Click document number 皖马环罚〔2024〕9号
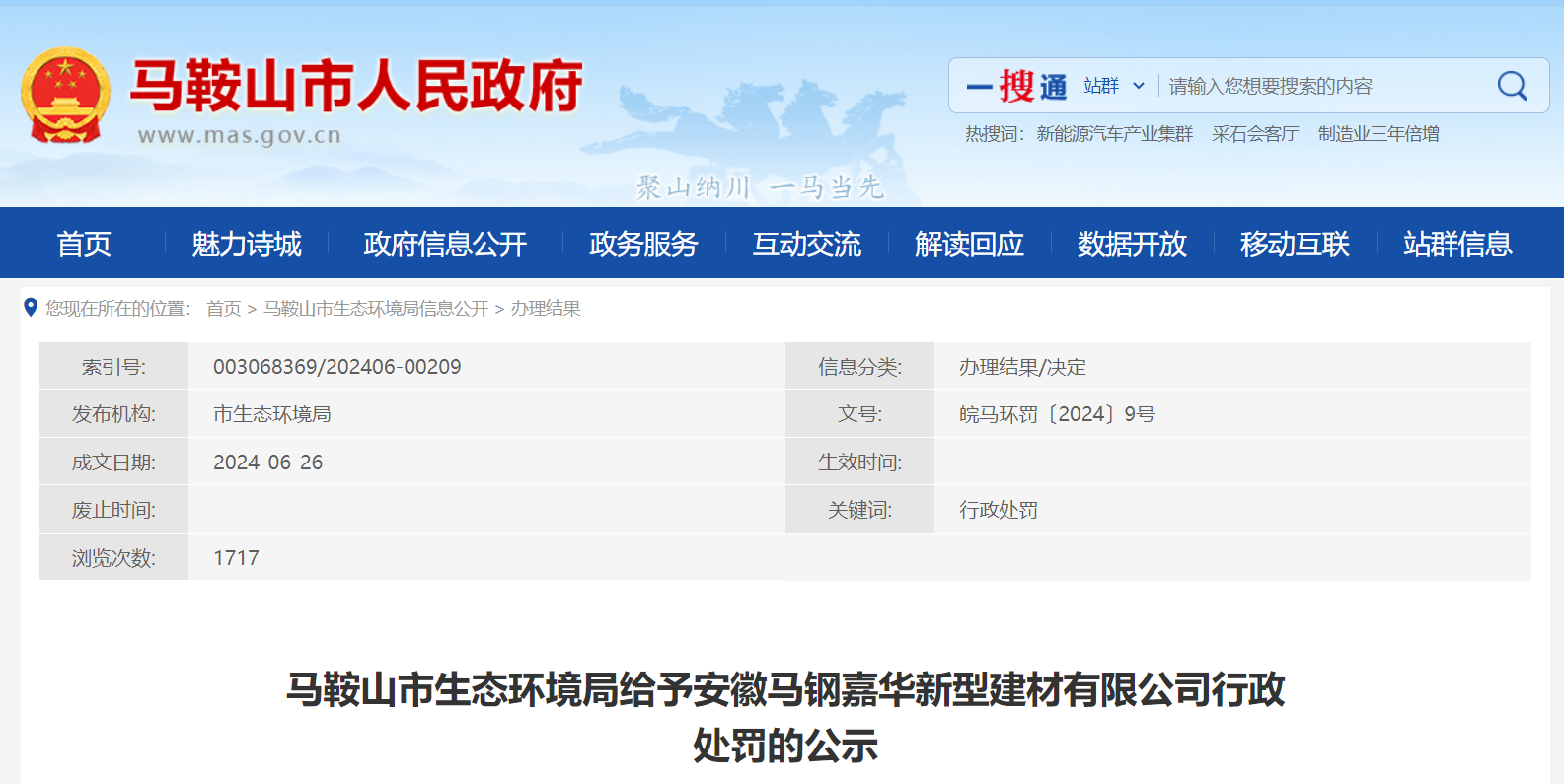Image resolution: width=1564 pixels, height=784 pixels. tap(1057, 414)
